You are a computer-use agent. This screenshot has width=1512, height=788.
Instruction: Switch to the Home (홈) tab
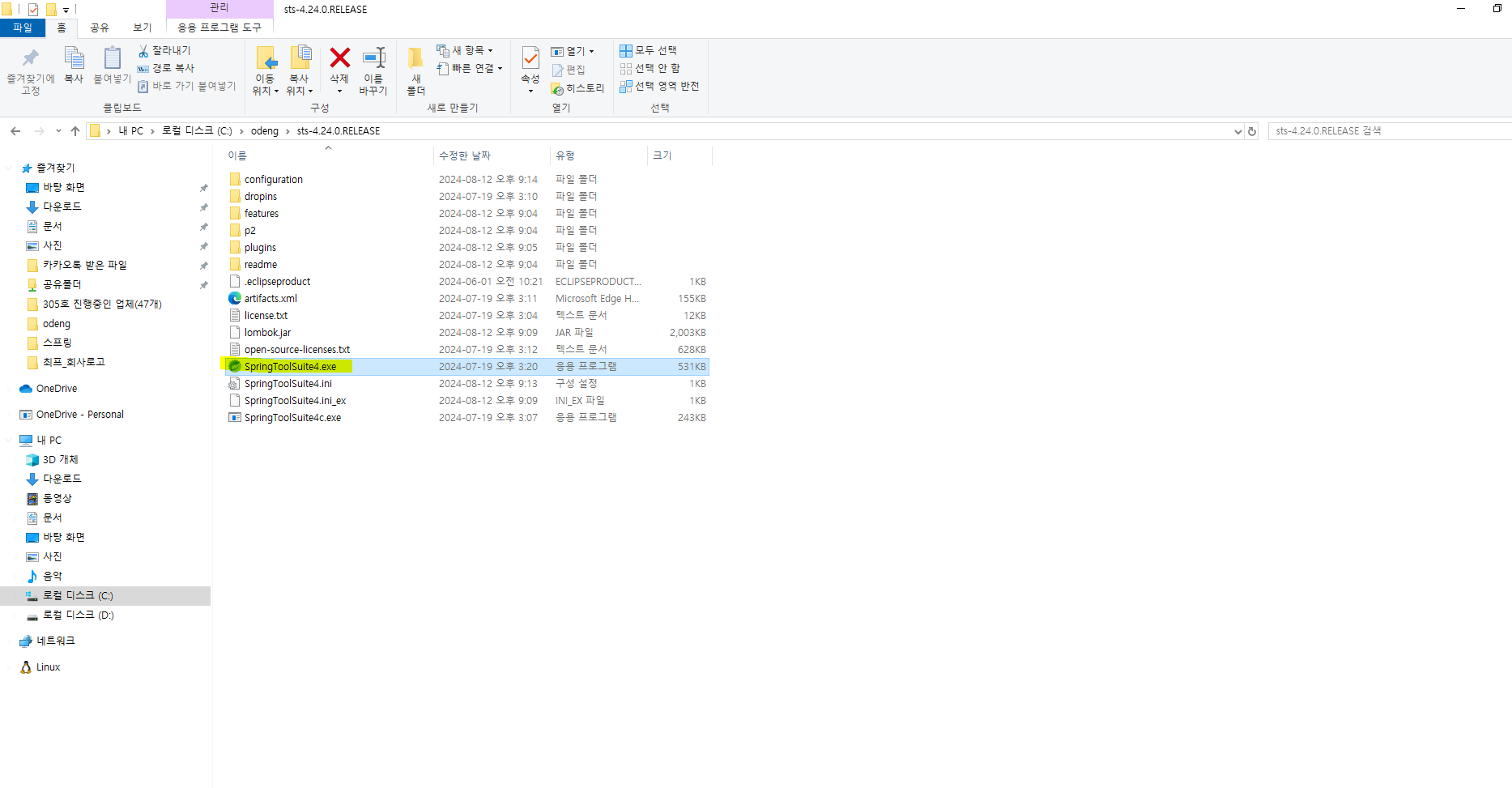(62, 28)
